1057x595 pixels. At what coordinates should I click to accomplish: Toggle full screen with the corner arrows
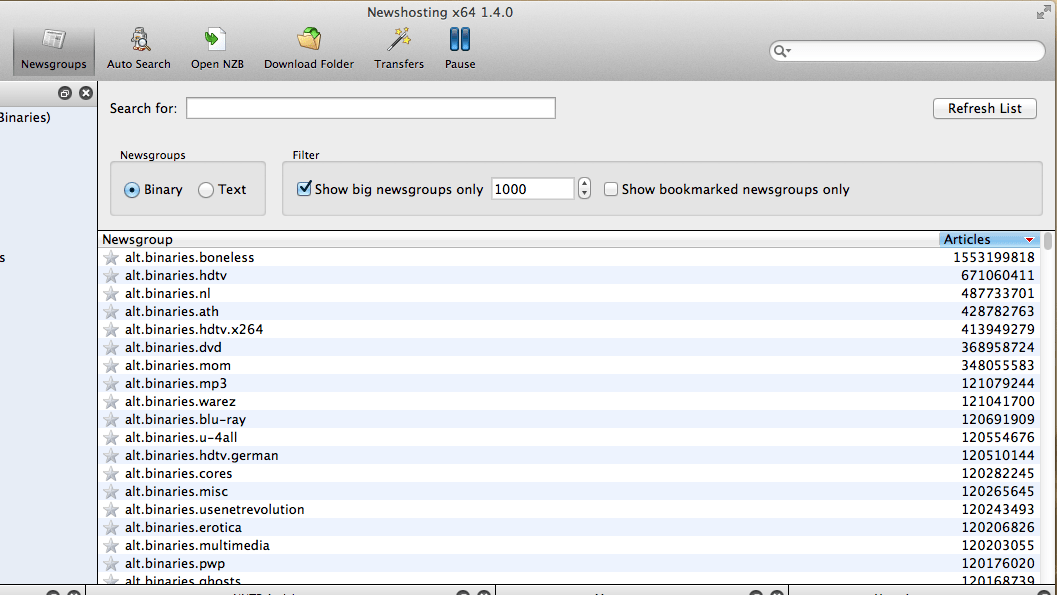1044,12
